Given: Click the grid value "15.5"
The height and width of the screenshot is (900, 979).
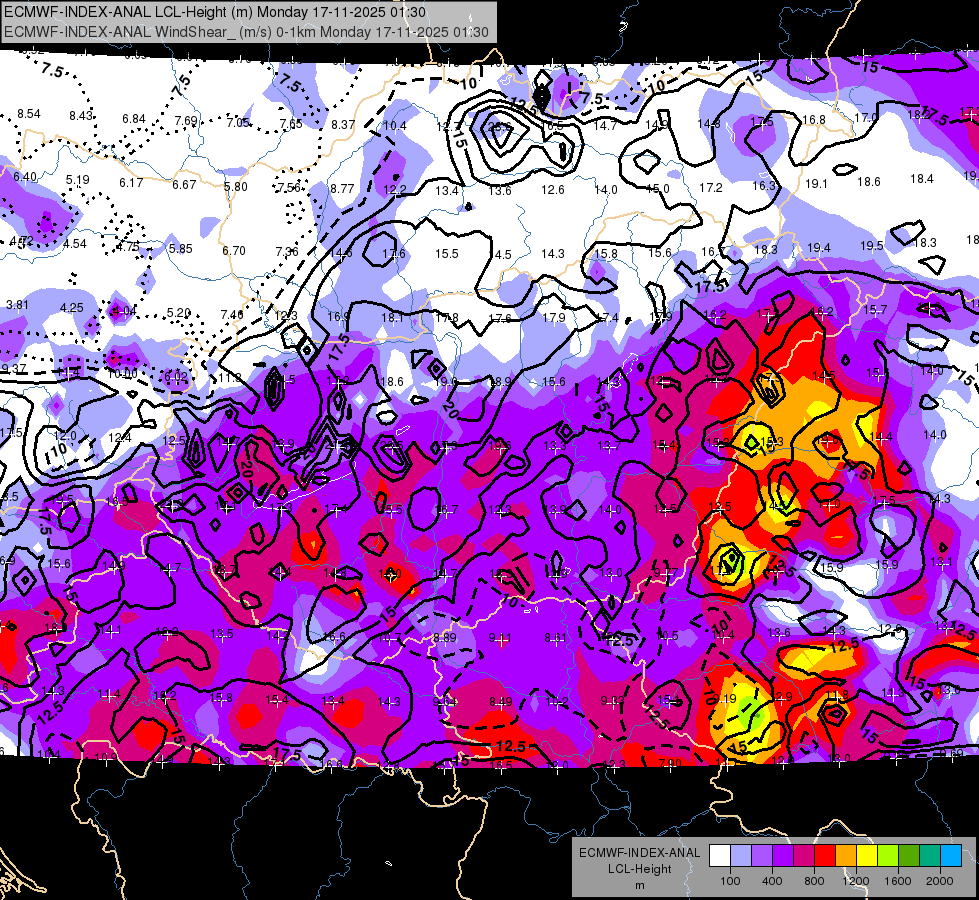Looking at the screenshot, I should [447, 254].
